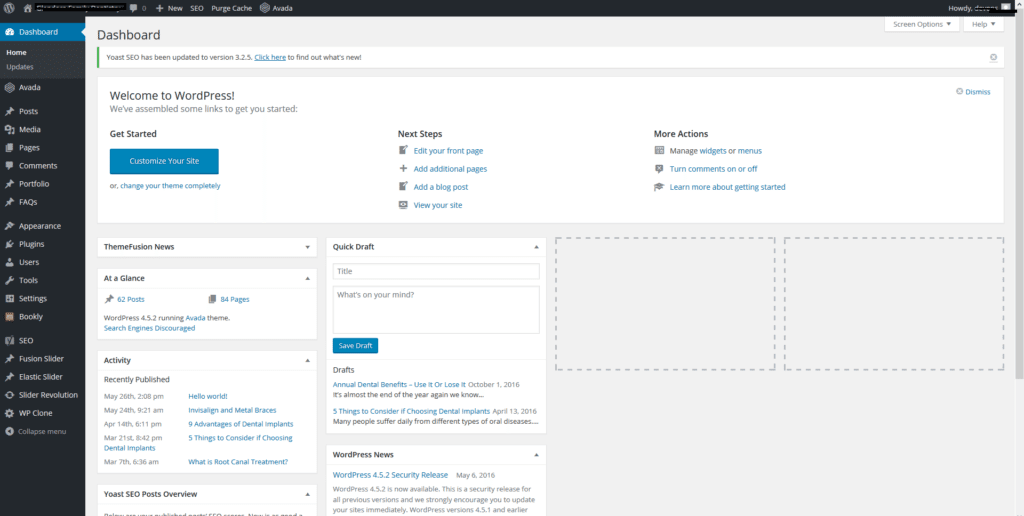The width and height of the screenshot is (1024, 516).
Task: Open 'Annual Dental Benefits' draft
Action: point(399,385)
